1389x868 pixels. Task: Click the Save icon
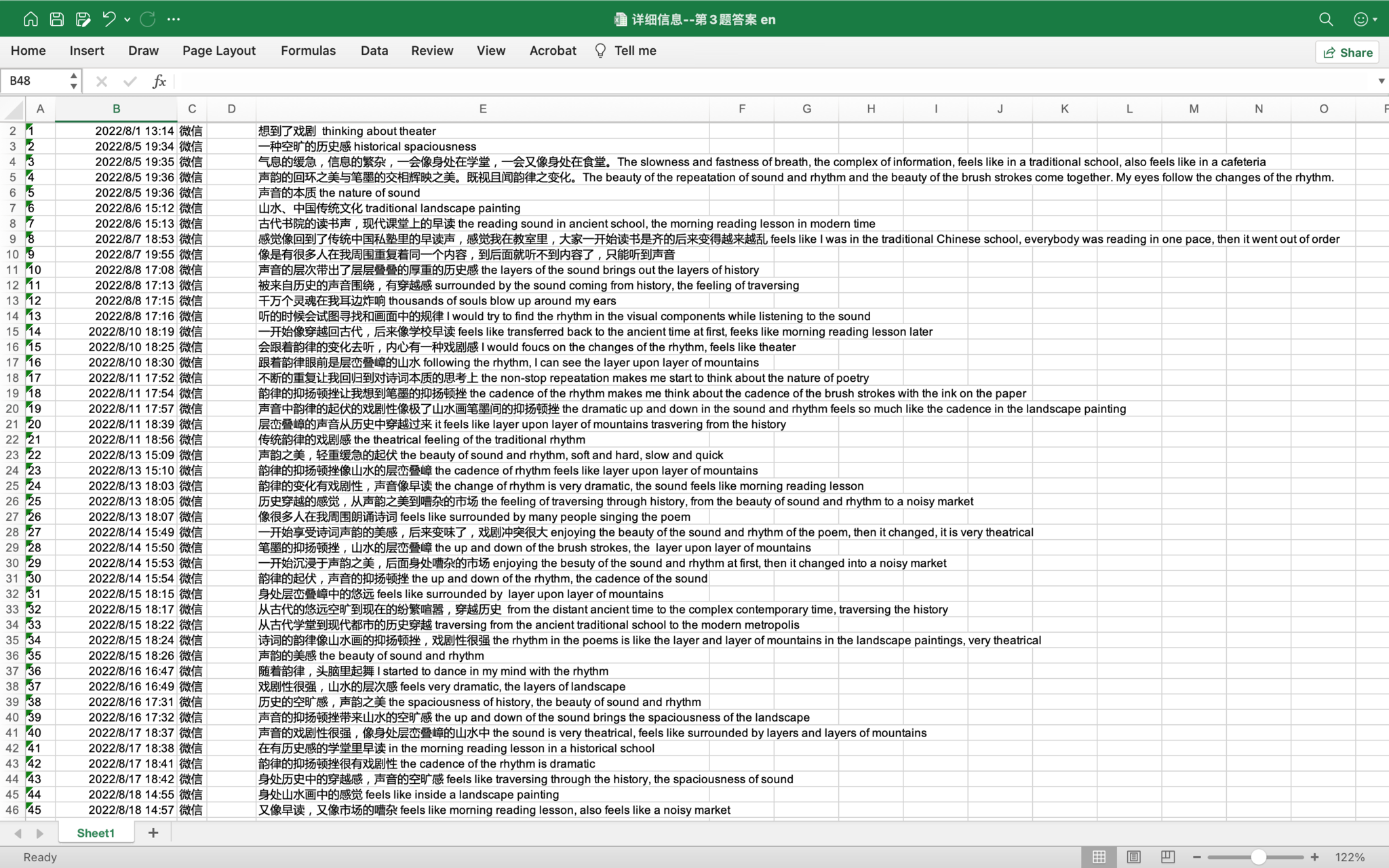point(57,19)
